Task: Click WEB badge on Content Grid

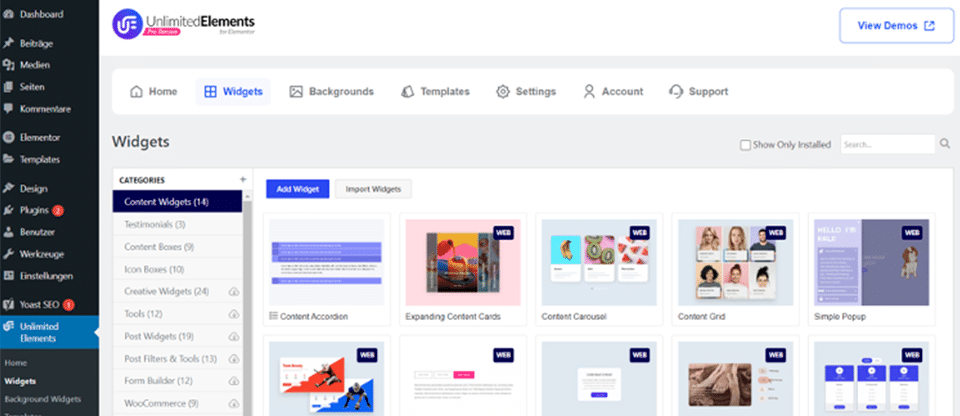Action: pyautogui.click(x=776, y=233)
